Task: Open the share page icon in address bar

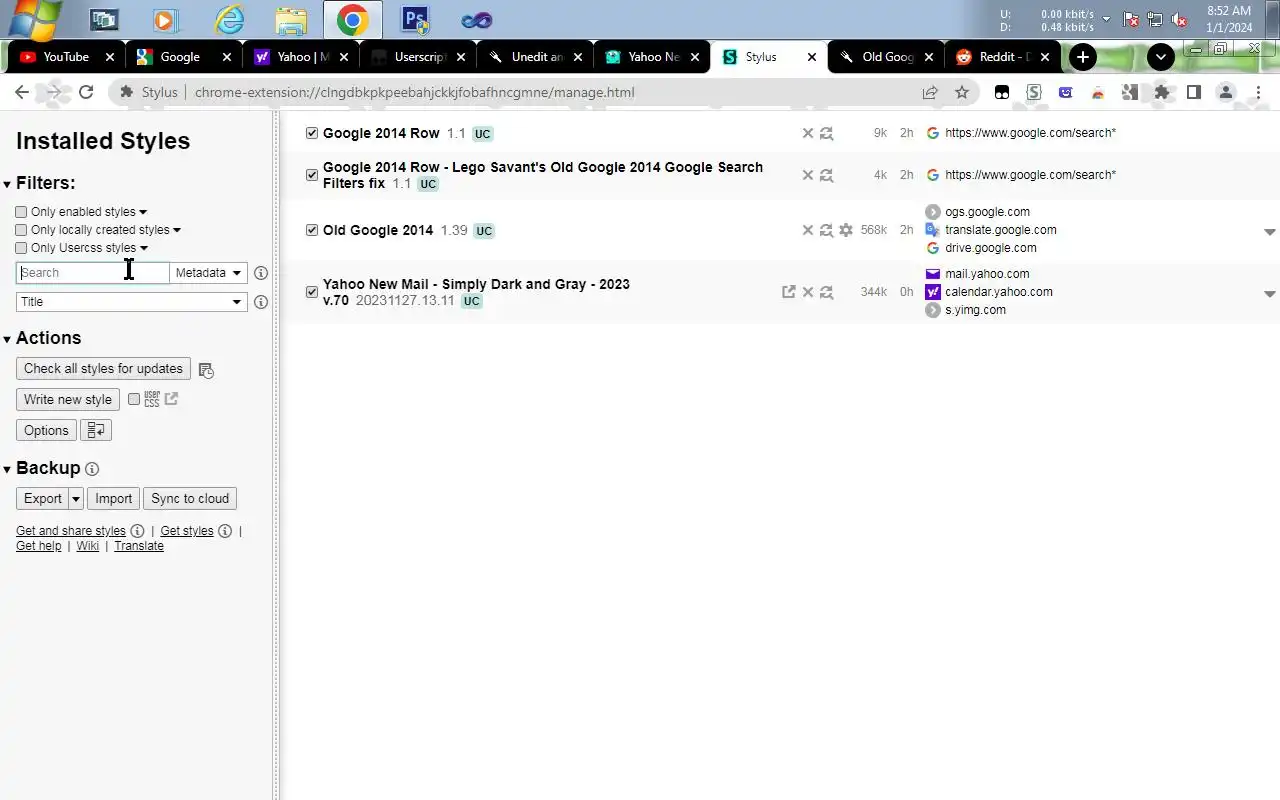Action: (930, 92)
